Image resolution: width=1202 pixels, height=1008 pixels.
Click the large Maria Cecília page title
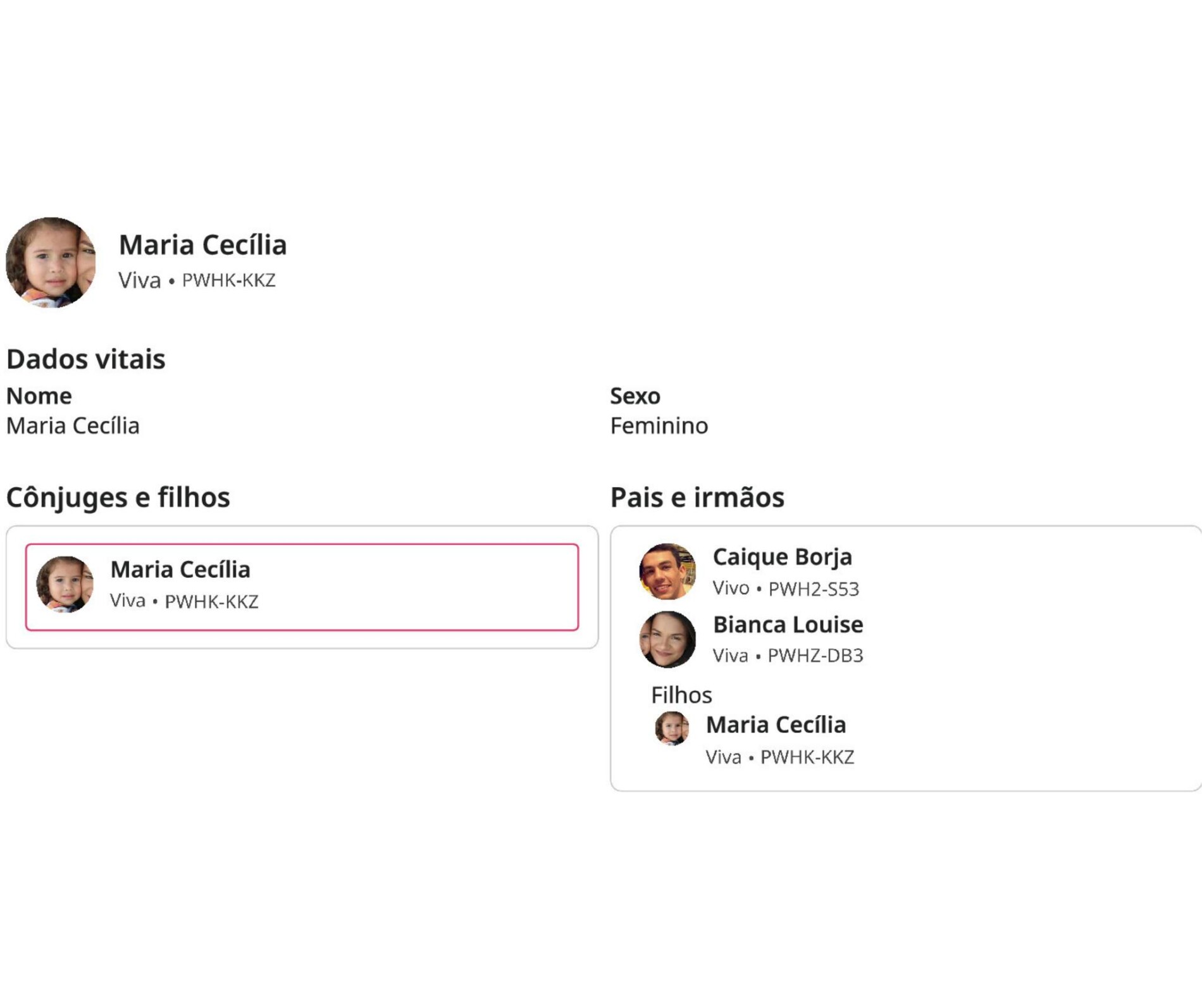(202, 245)
